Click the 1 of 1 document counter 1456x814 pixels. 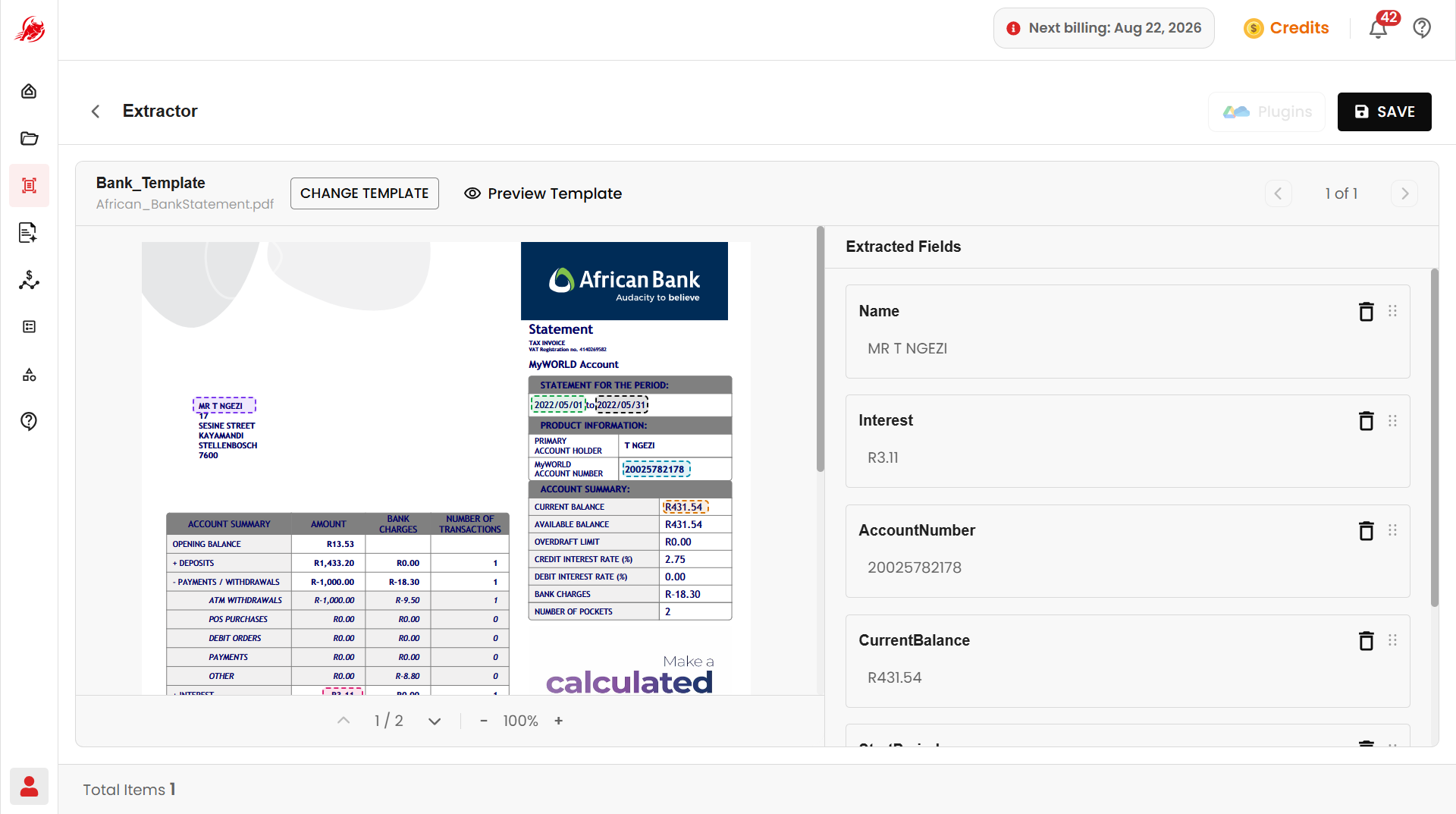[1341, 193]
